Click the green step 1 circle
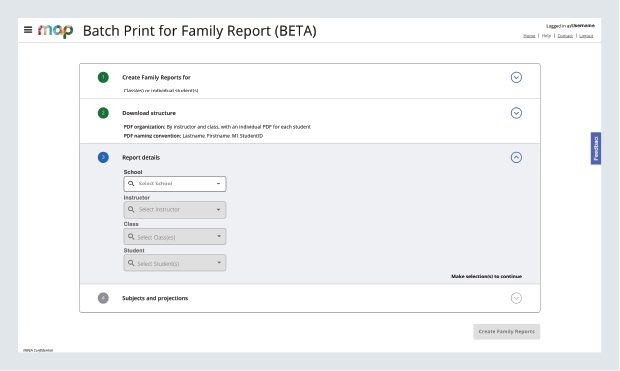 103,77
